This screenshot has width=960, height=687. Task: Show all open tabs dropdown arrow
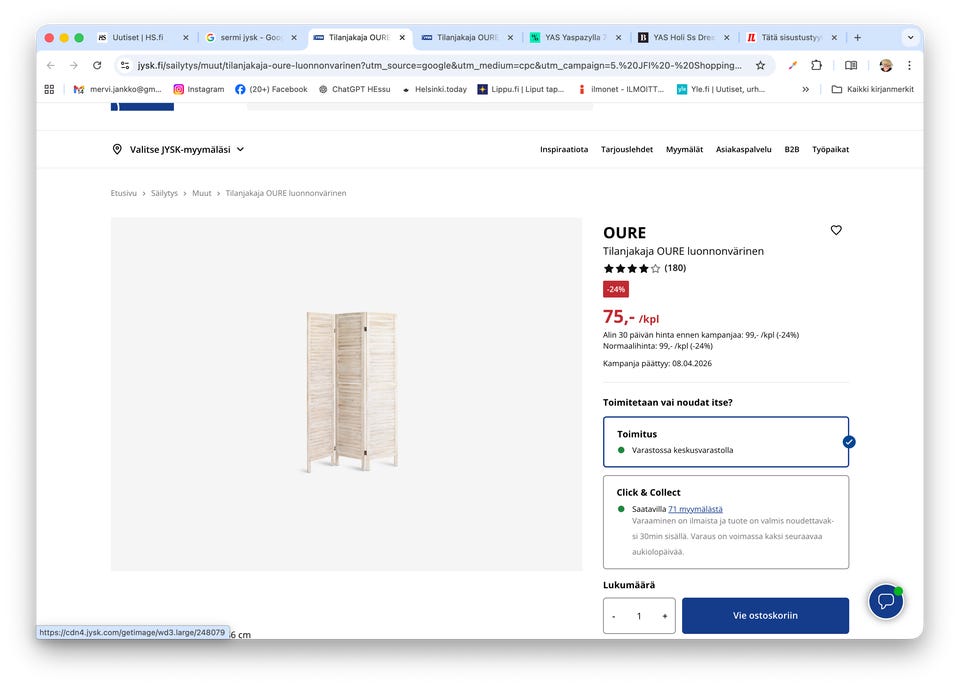point(910,37)
